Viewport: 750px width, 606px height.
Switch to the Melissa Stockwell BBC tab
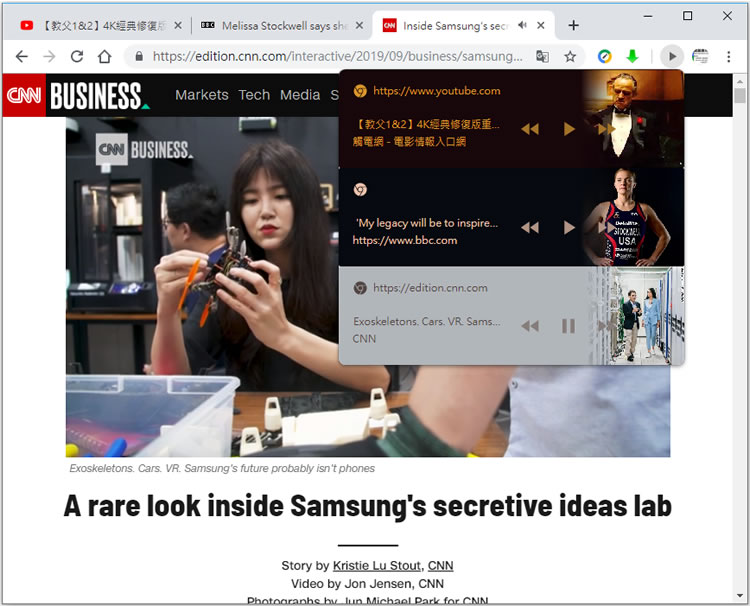point(278,25)
